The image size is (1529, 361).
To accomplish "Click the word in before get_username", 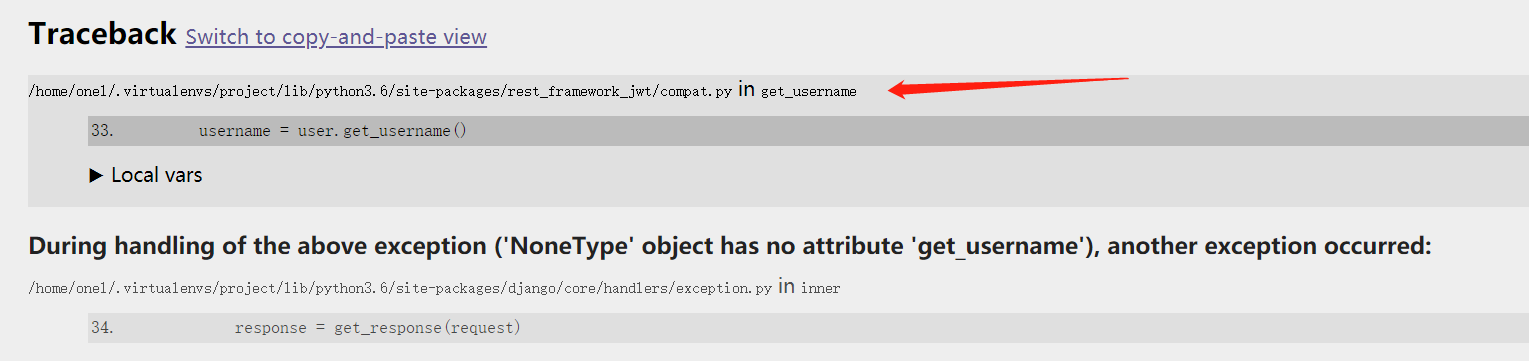I will [x=747, y=90].
